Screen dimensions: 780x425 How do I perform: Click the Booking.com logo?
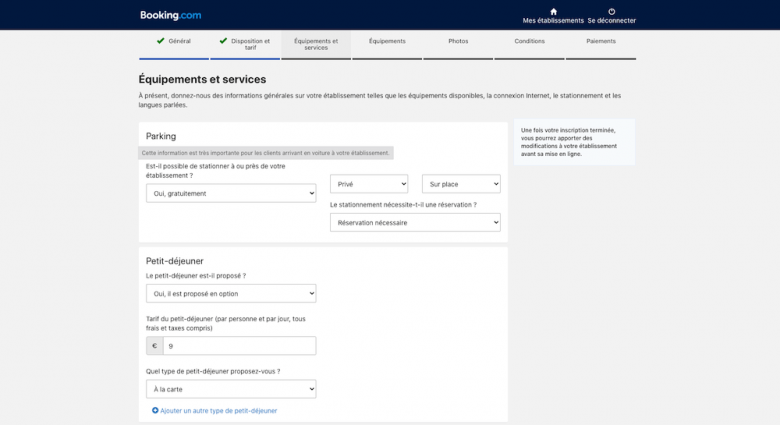(171, 15)
